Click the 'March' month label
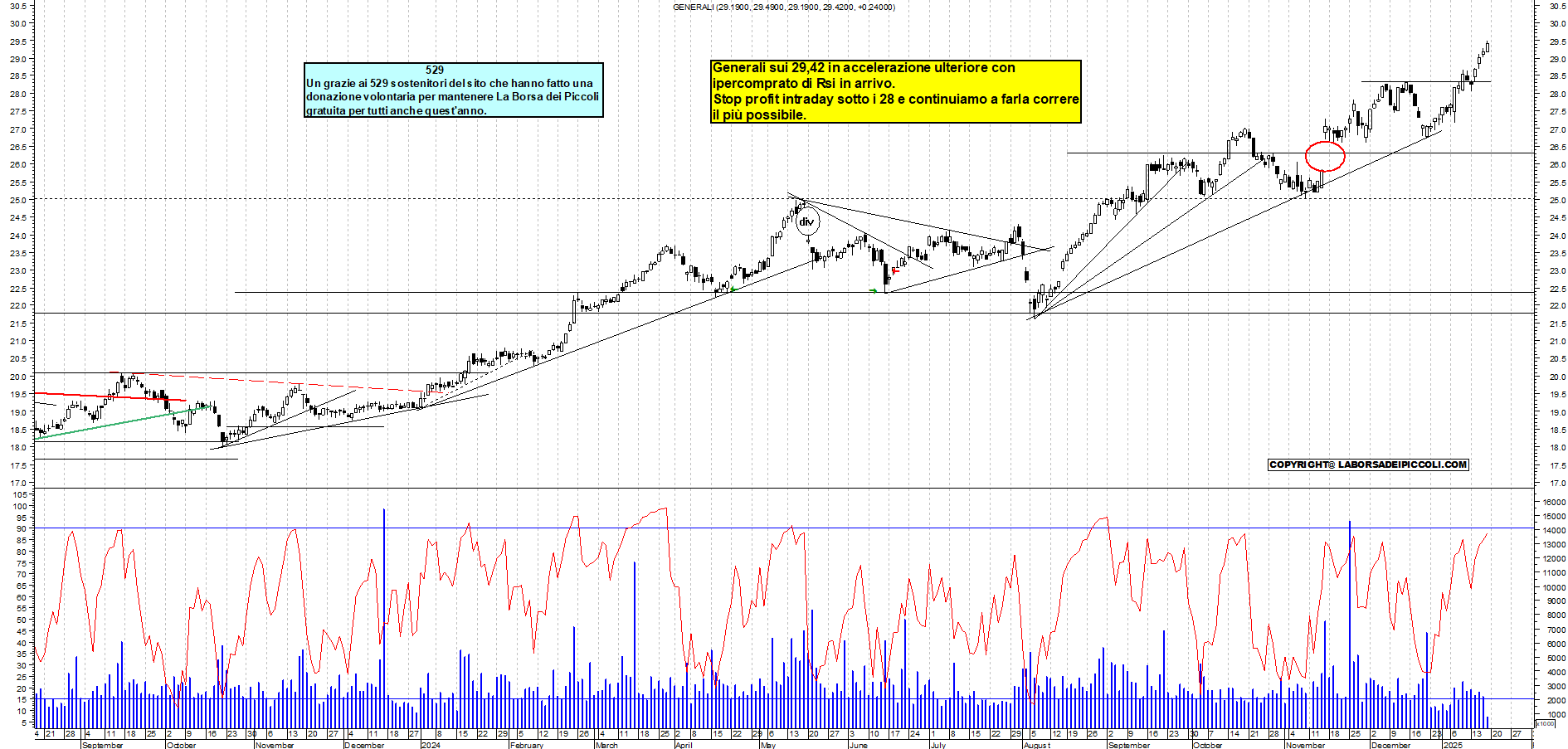Screen dimensions: 1568x749 [606, 745]
